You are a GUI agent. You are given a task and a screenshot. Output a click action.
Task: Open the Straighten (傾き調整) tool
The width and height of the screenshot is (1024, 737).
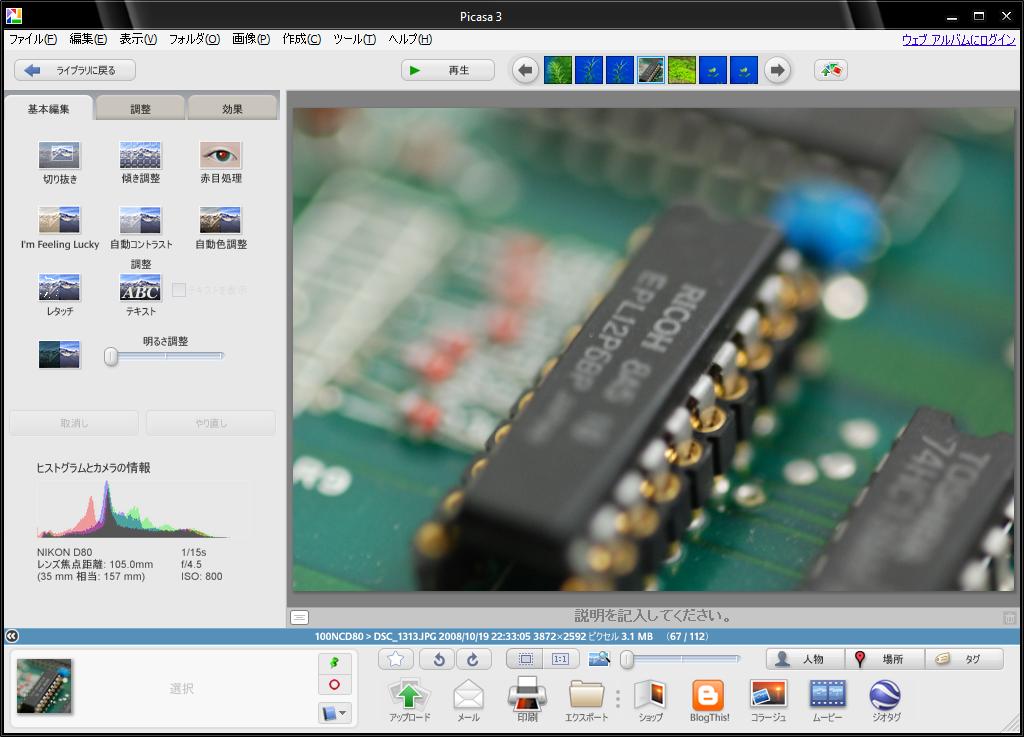point(140,155)
